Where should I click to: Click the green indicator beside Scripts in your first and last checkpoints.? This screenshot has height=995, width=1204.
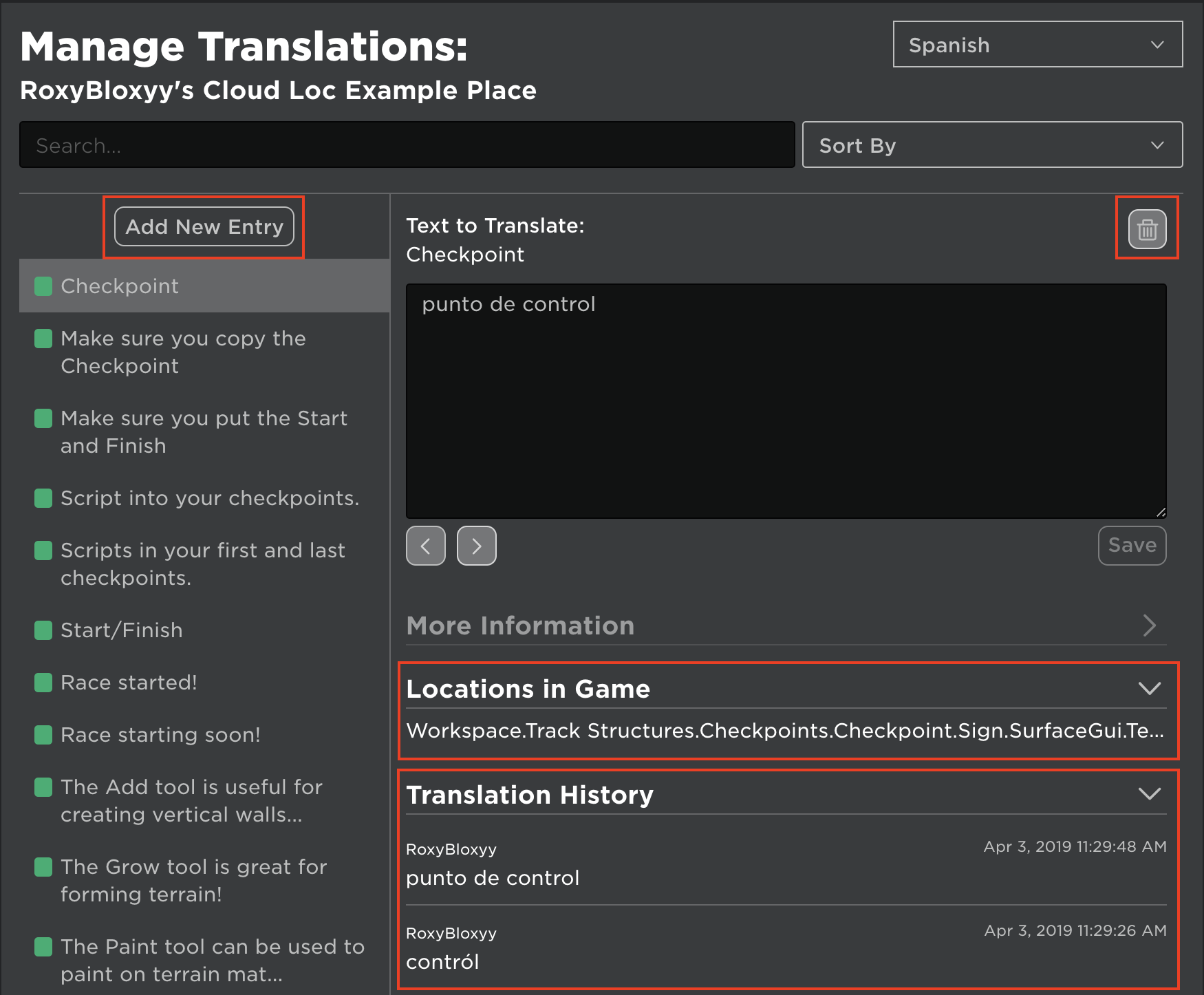click(43, 550)
